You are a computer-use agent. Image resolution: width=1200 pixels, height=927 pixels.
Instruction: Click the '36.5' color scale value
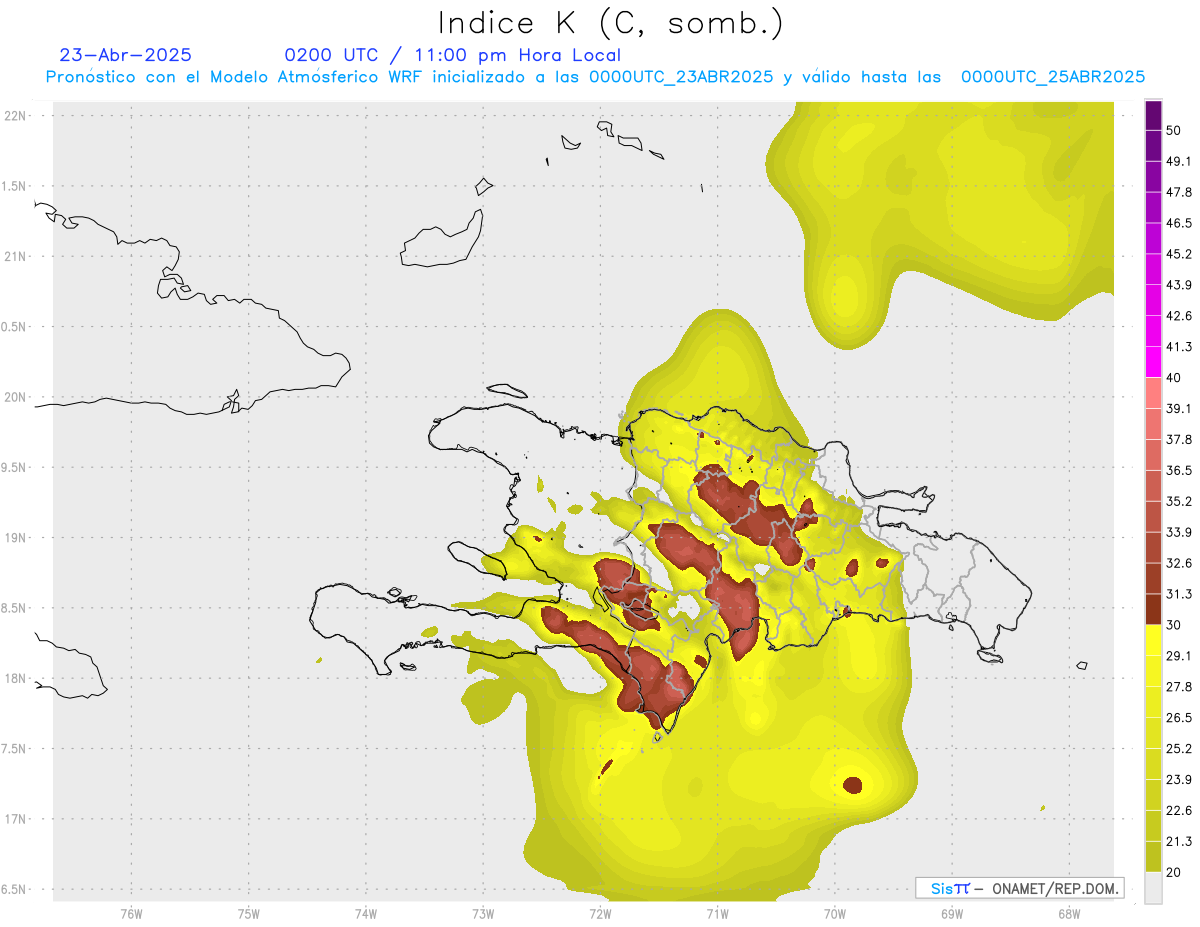(1179, 470)
